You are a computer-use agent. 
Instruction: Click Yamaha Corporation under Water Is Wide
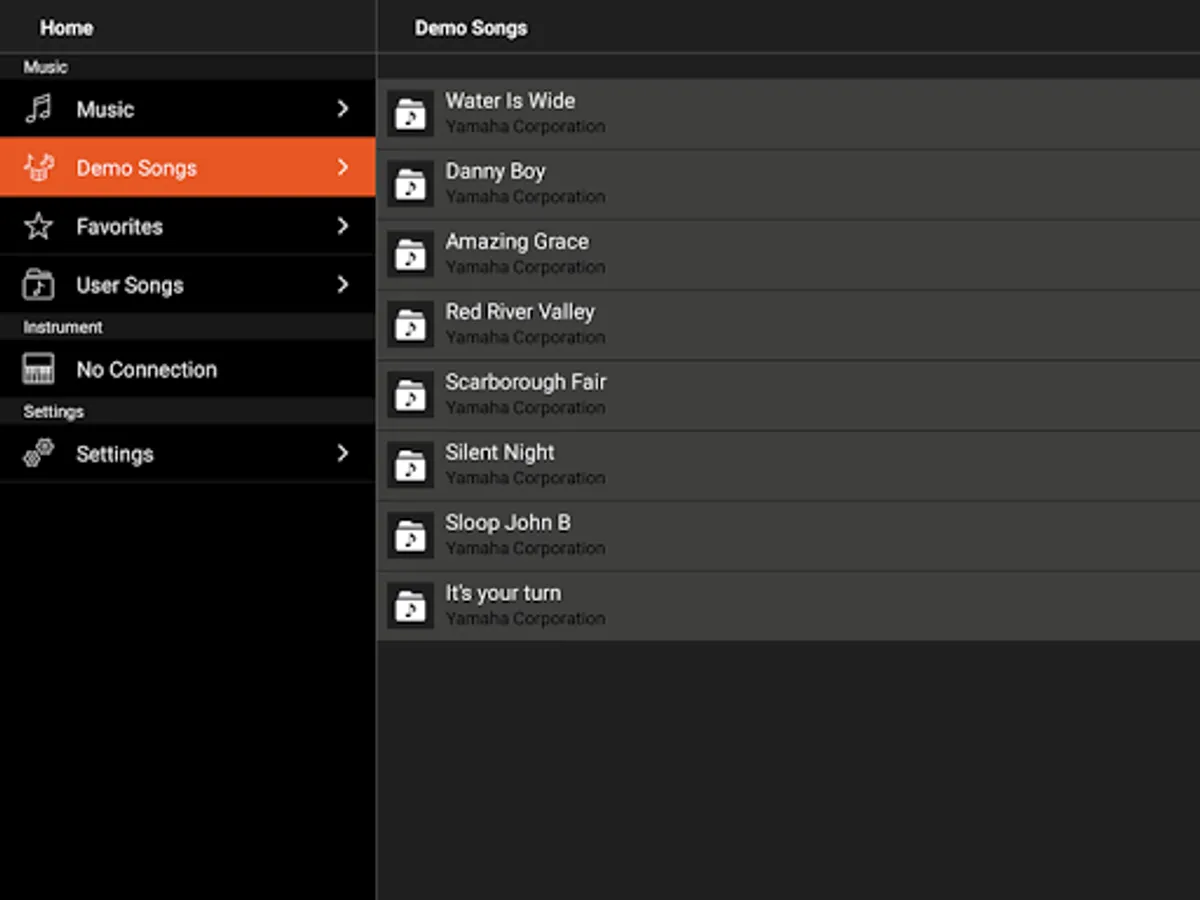525,127
